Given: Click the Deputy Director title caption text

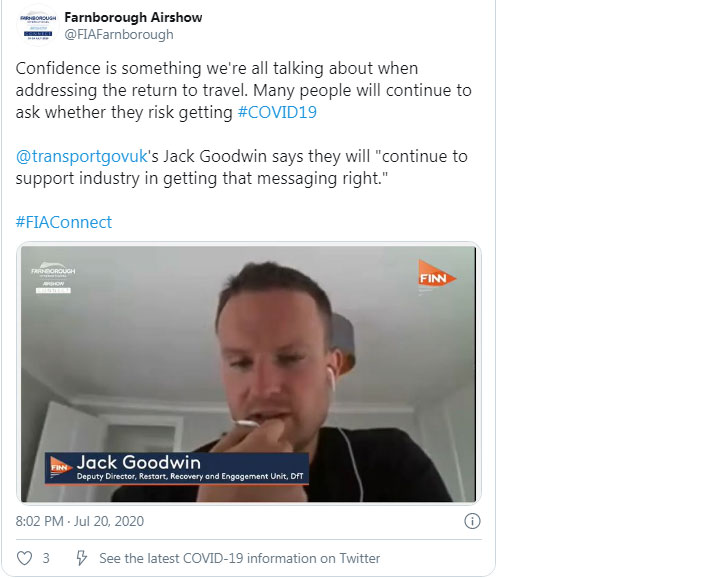Looking at the screenshot, I should tap(190, 477).
